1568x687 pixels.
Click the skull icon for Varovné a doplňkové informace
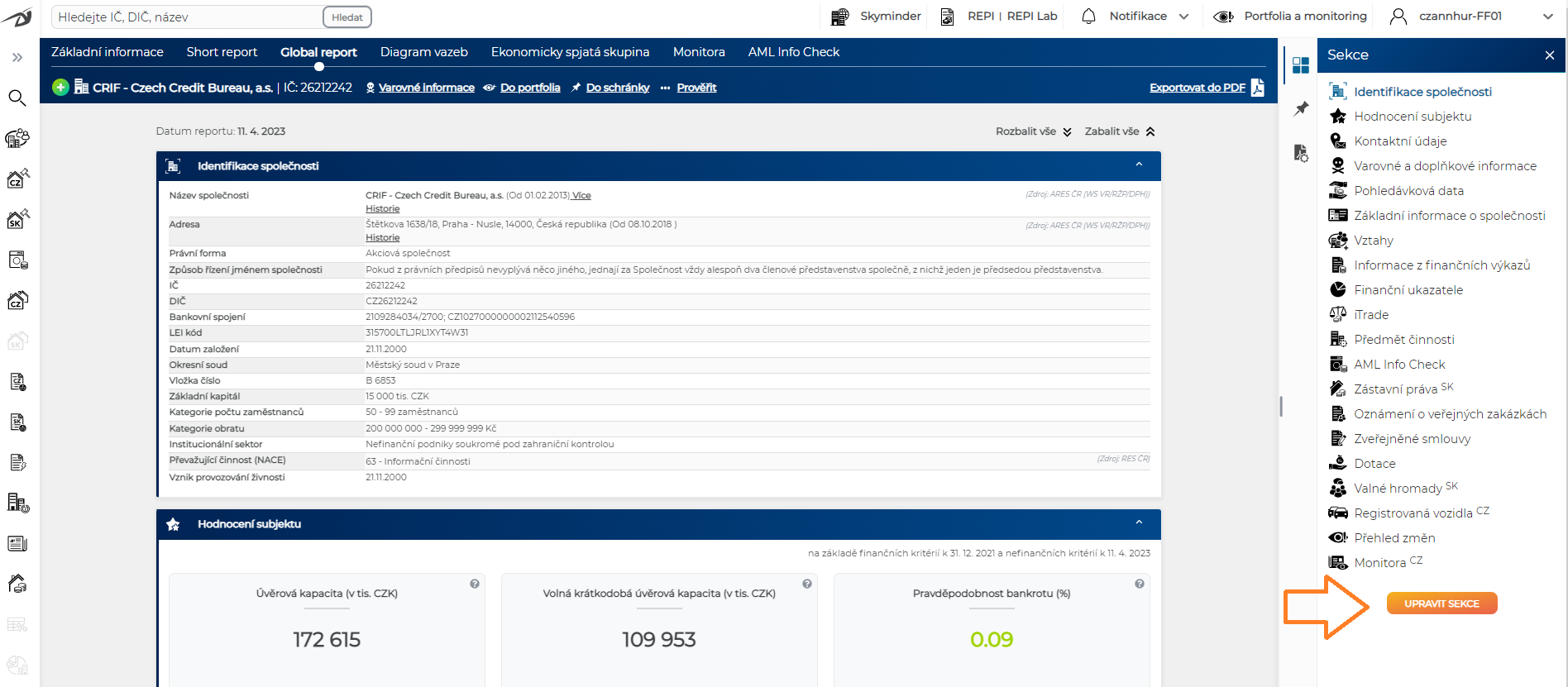click(1337, 166)
